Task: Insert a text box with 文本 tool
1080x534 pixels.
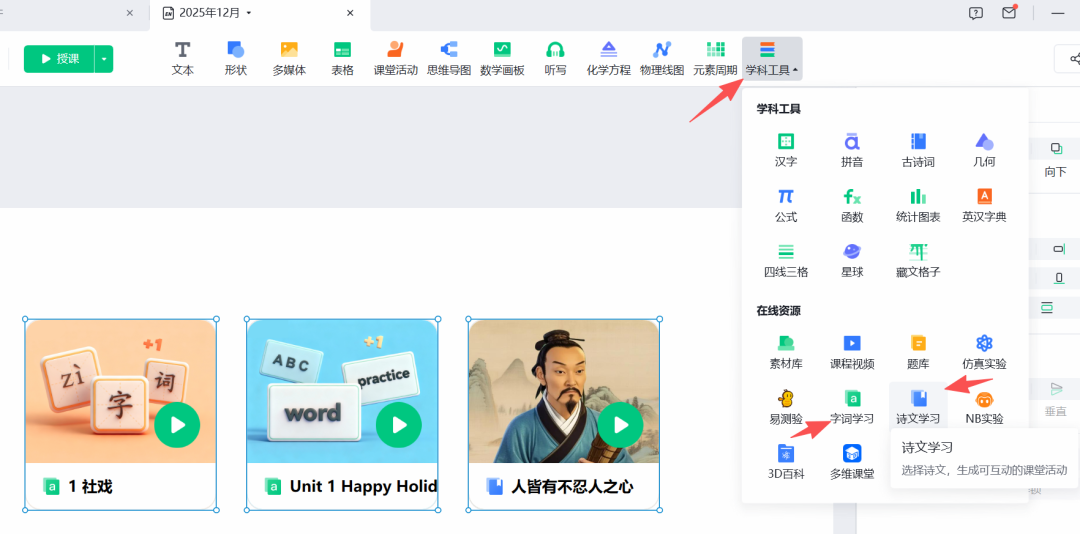Action: click(183, 59)
